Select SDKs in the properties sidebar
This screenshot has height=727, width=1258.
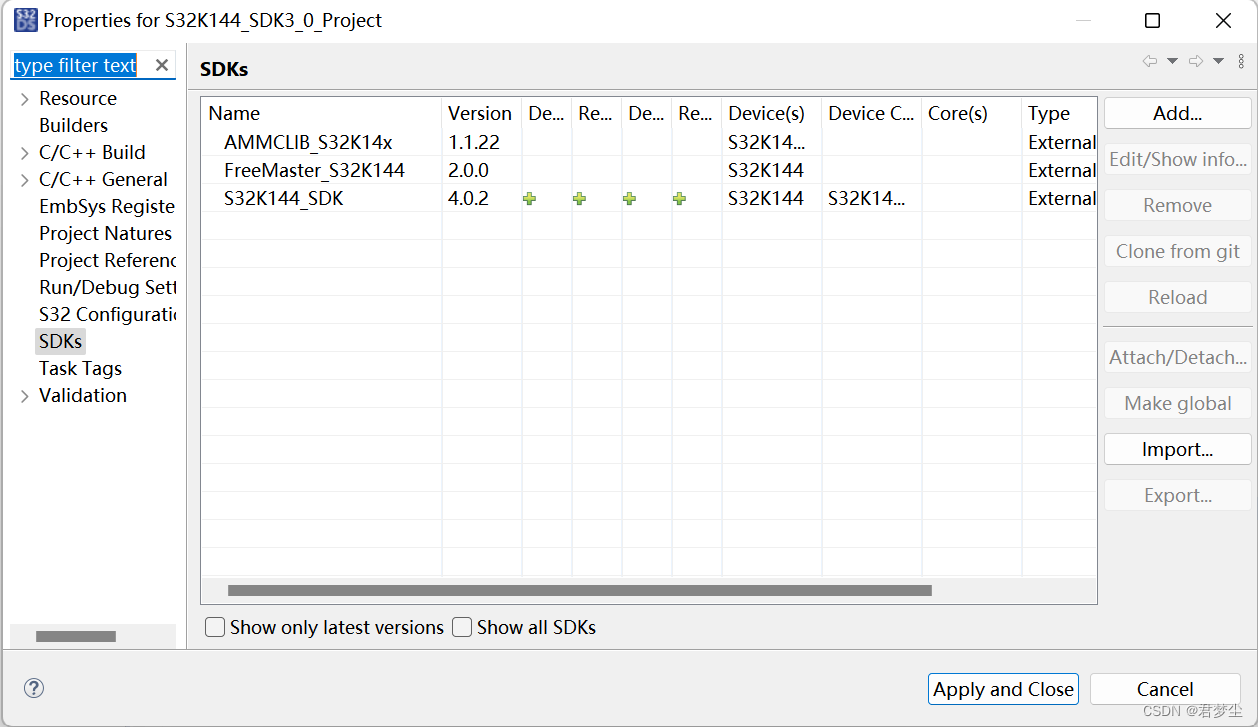pos(60,341)
